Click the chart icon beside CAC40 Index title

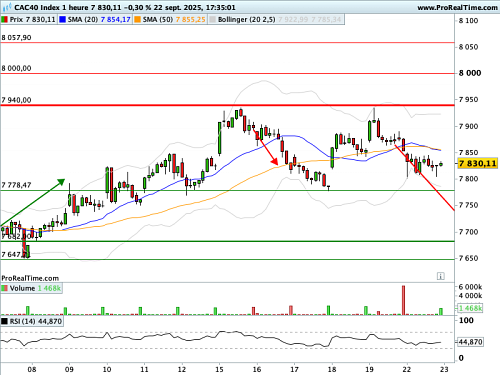click(x=7, y=7)
